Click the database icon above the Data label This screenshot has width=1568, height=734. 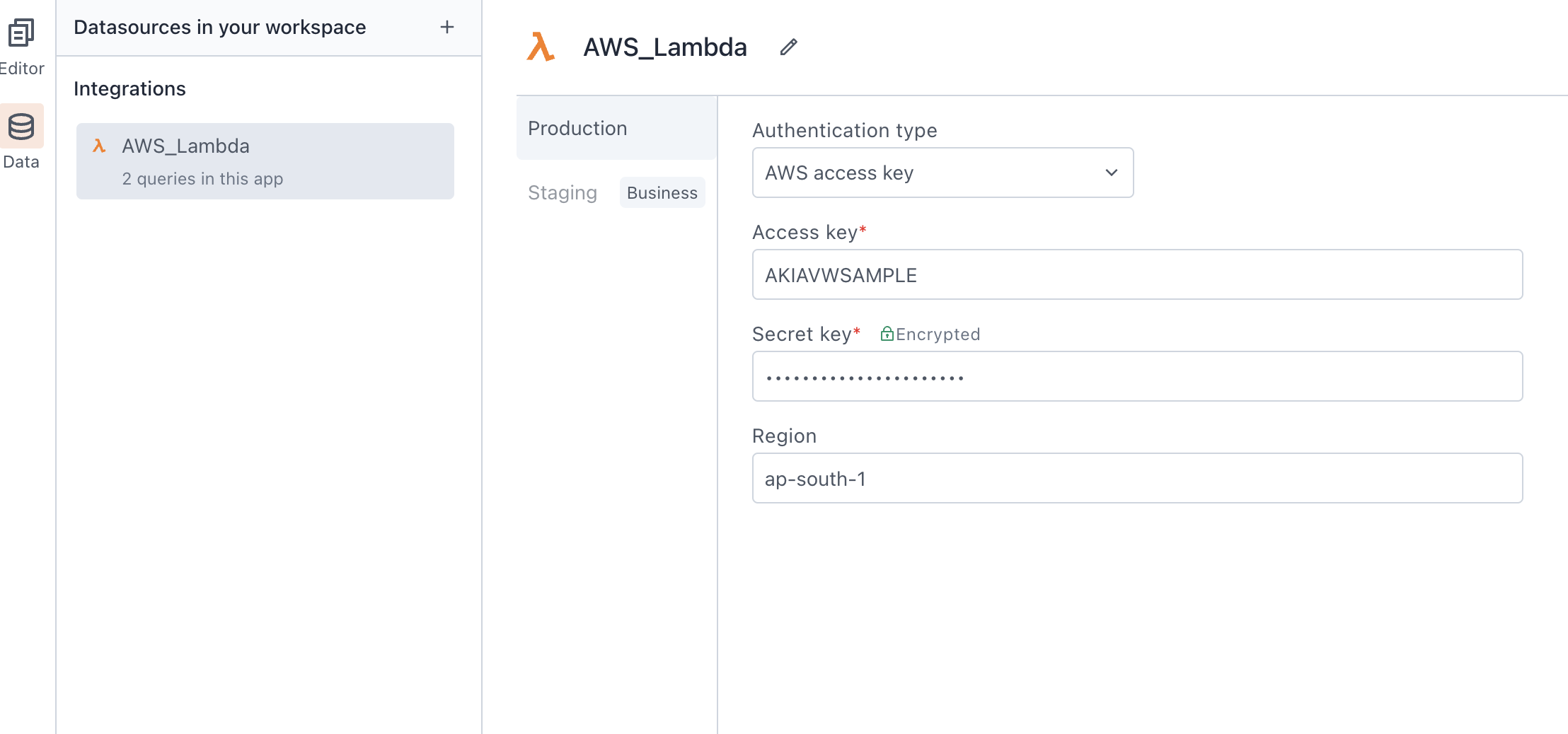(22, 126)
